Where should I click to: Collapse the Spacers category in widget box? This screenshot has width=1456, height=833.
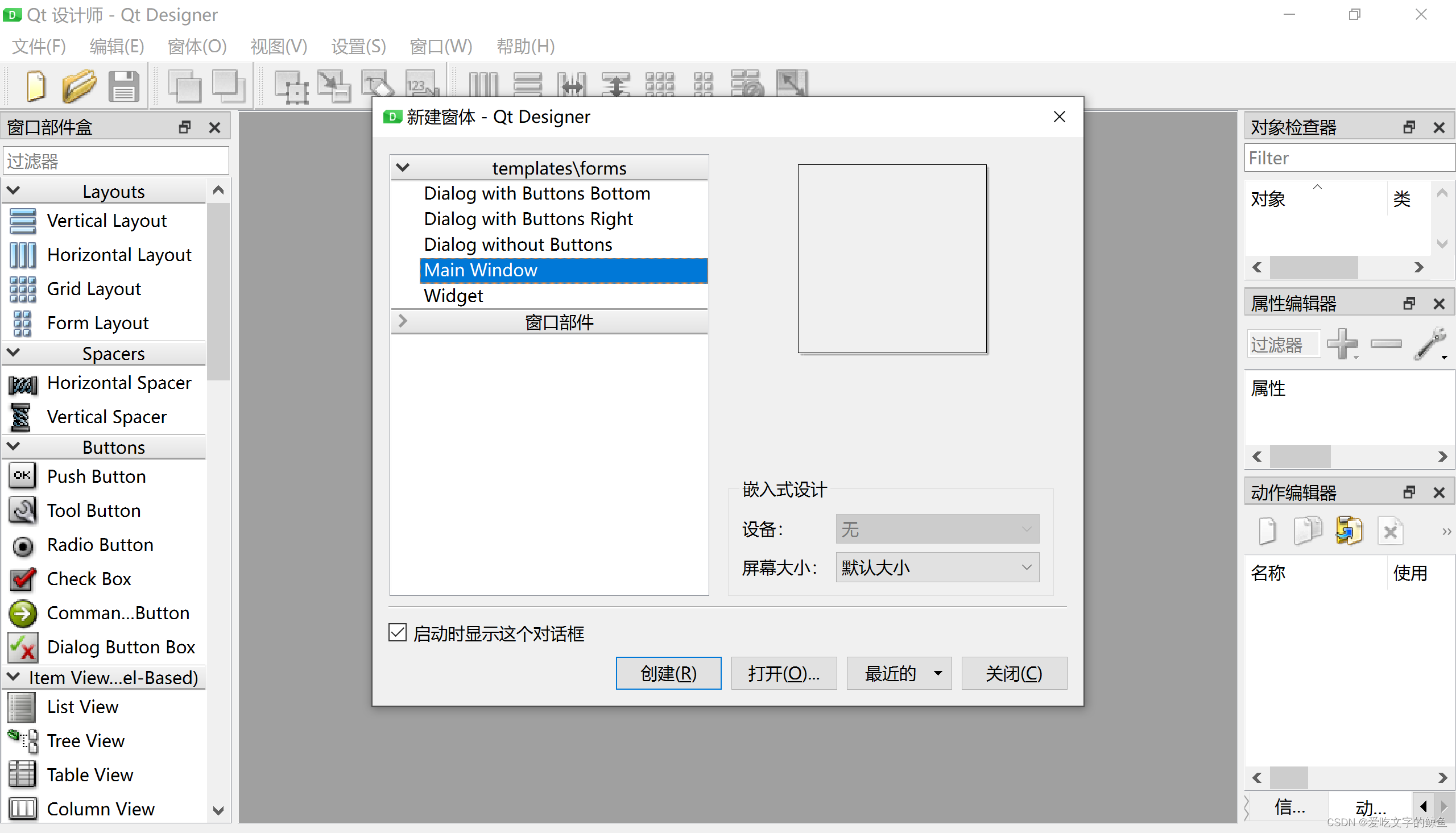(x=14, y=353)
